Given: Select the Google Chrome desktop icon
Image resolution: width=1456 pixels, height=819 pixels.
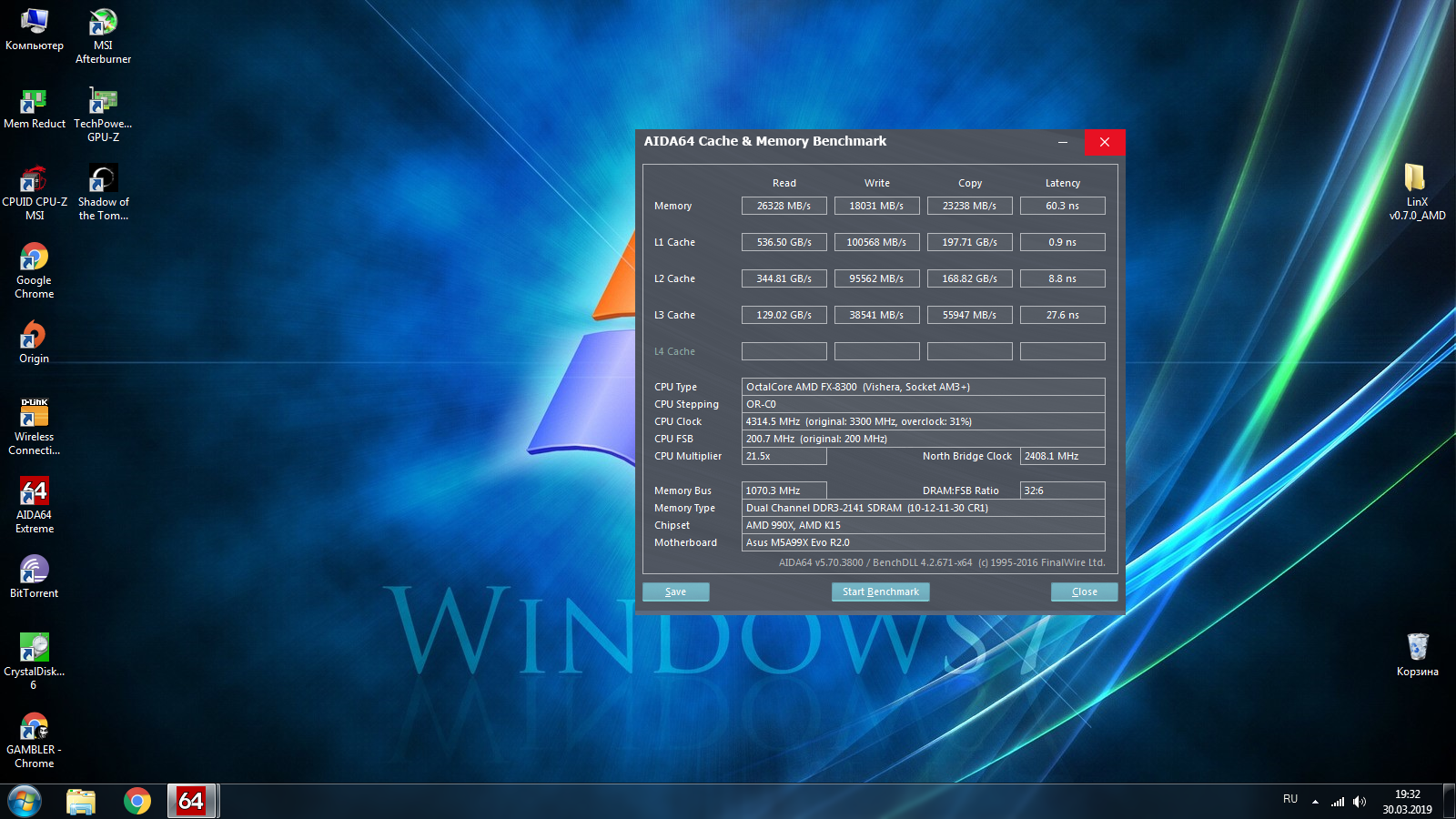Looking at the screenshot, I should [35, 271].
